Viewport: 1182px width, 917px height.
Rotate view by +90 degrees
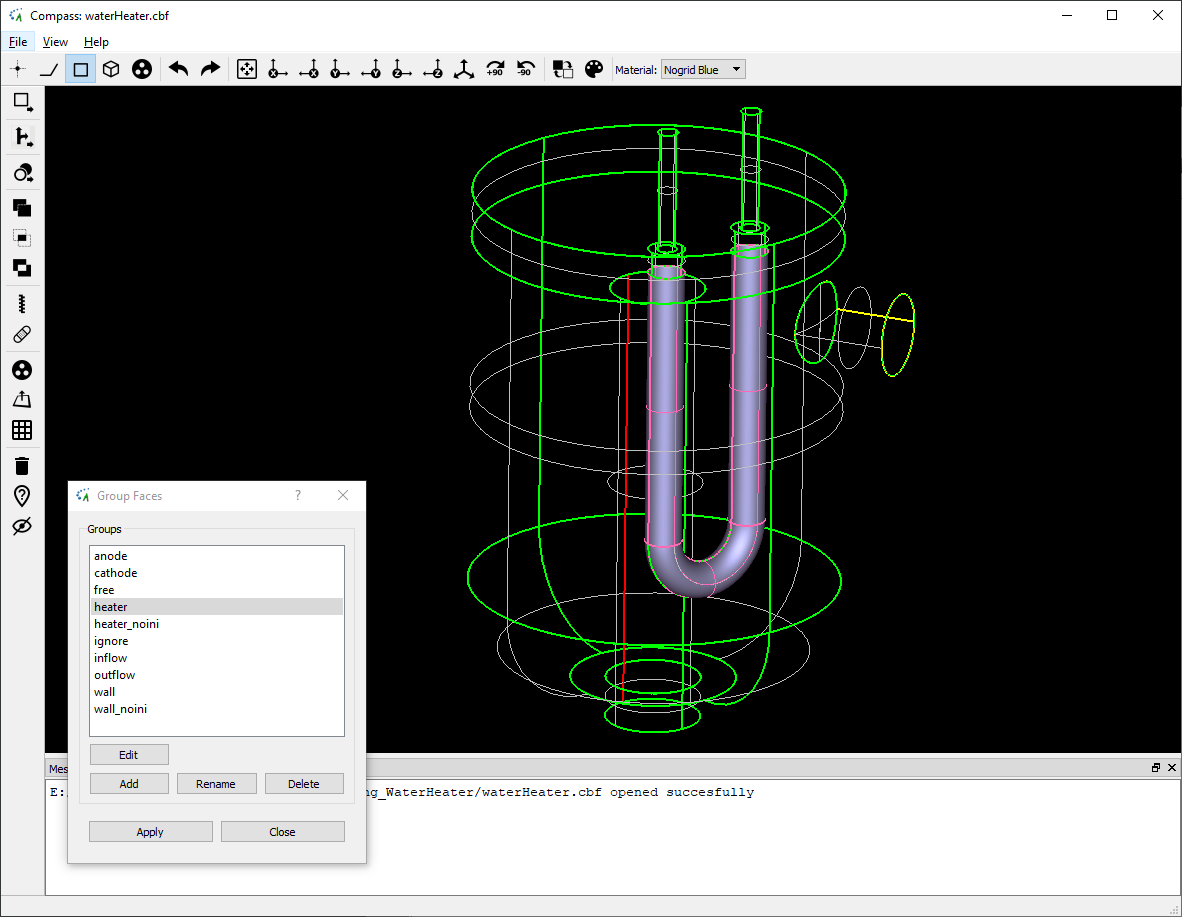(x=495, y=69)
